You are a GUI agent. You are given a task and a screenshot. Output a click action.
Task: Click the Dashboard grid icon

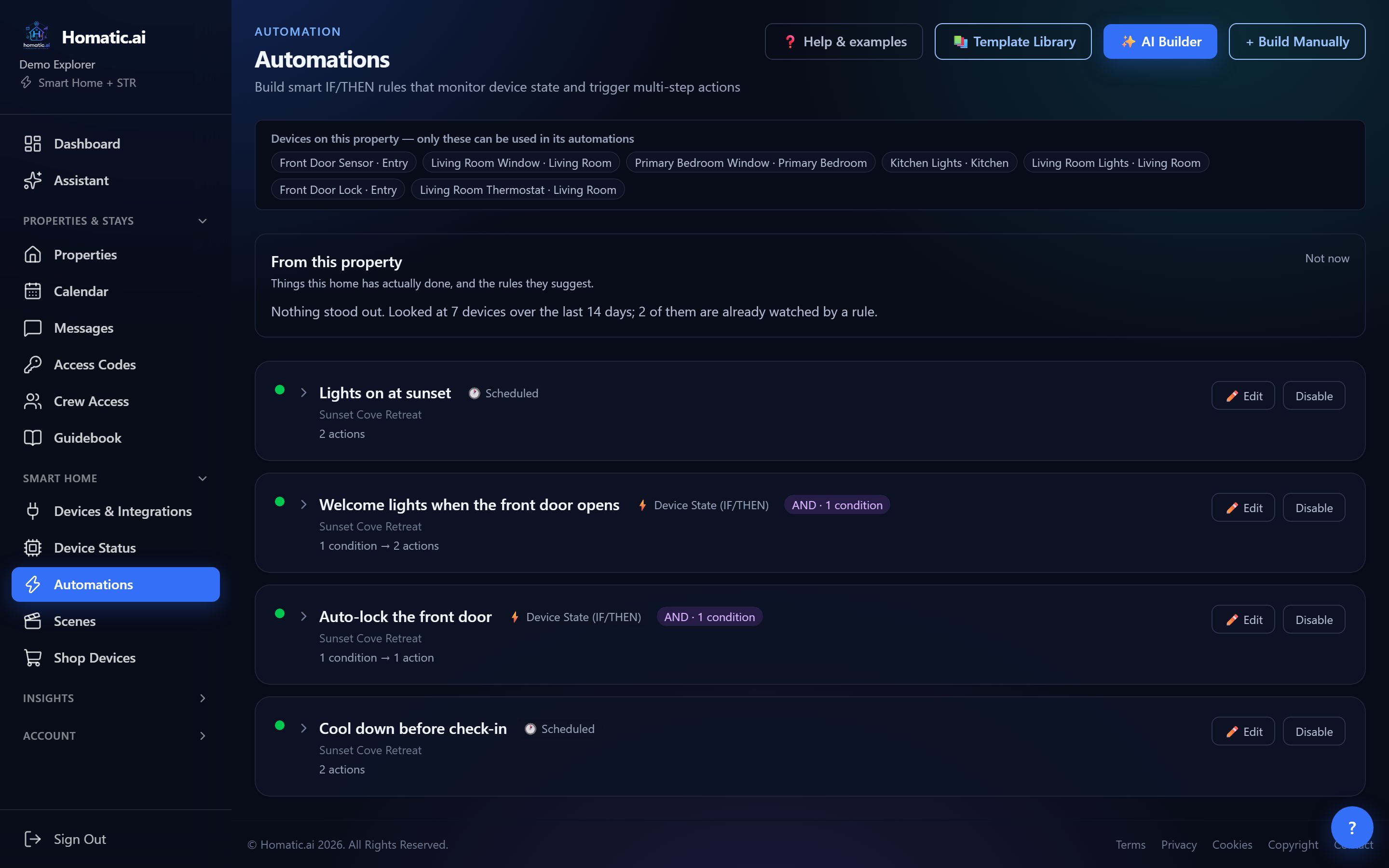click(33, 144)
